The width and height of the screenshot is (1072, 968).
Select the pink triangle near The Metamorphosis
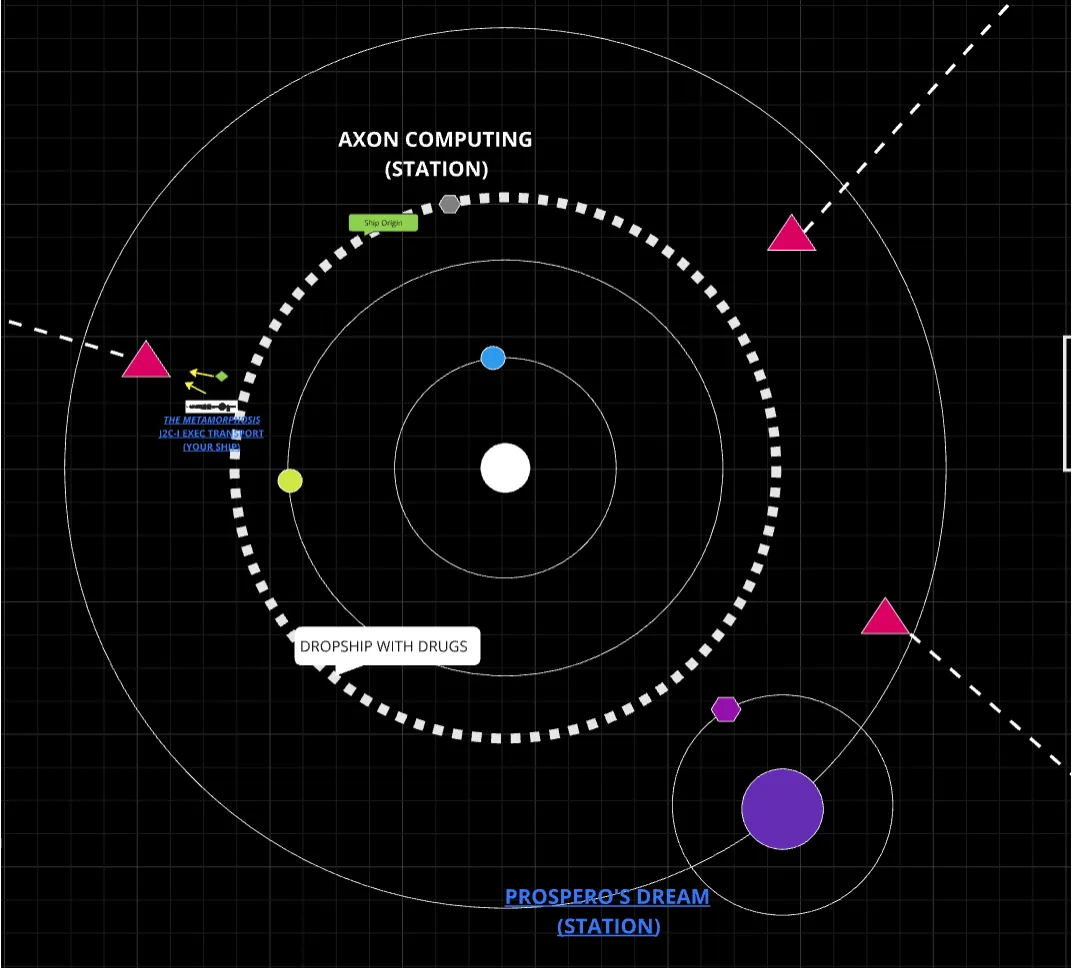click(146, 362)
